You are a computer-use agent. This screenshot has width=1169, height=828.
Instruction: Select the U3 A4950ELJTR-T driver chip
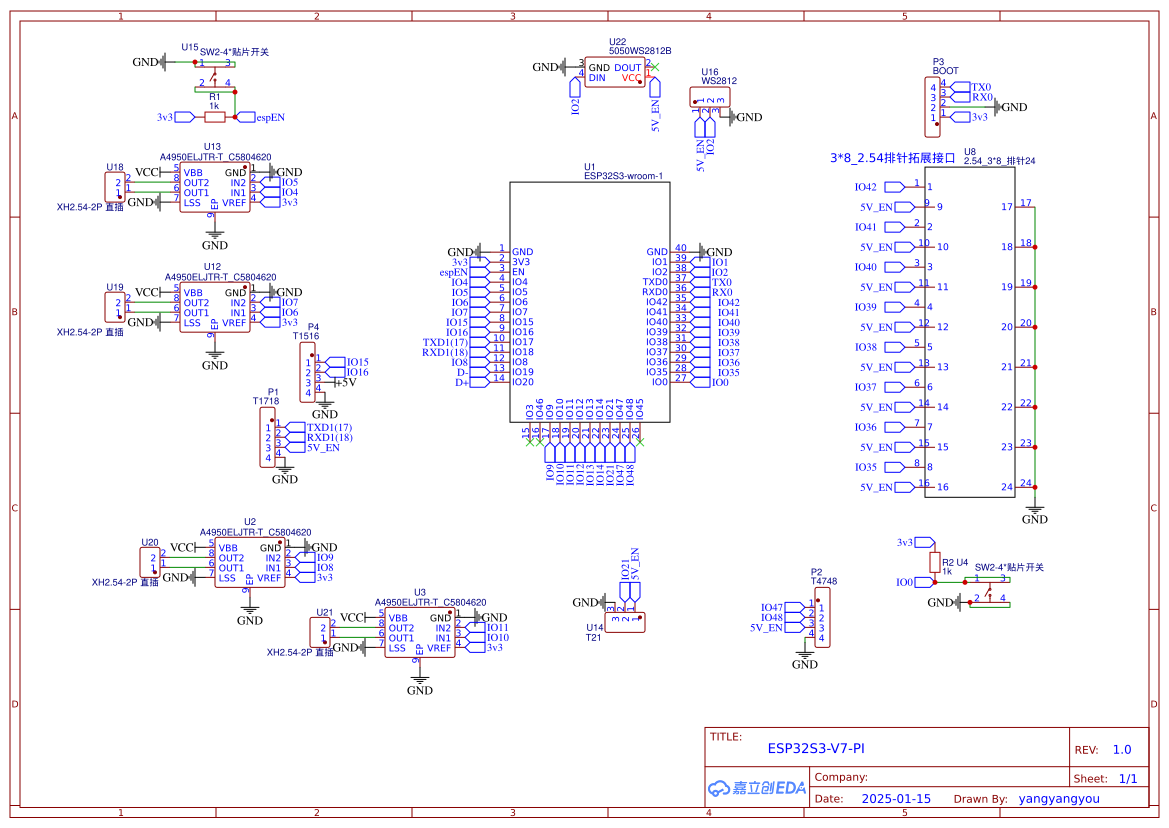[x=420, y=633]
